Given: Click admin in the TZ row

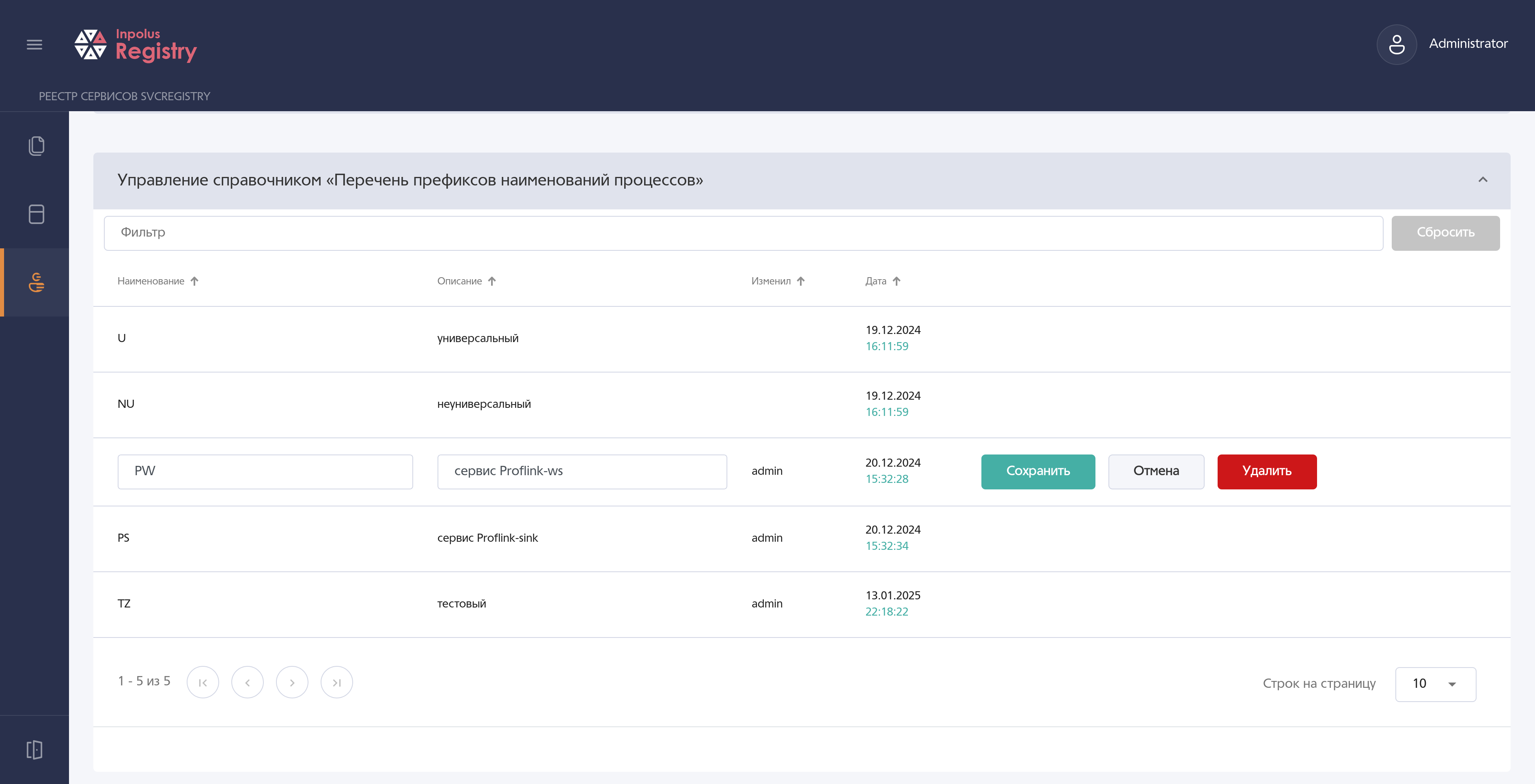Looking at the screenshot, I should [x=767, y=604].
